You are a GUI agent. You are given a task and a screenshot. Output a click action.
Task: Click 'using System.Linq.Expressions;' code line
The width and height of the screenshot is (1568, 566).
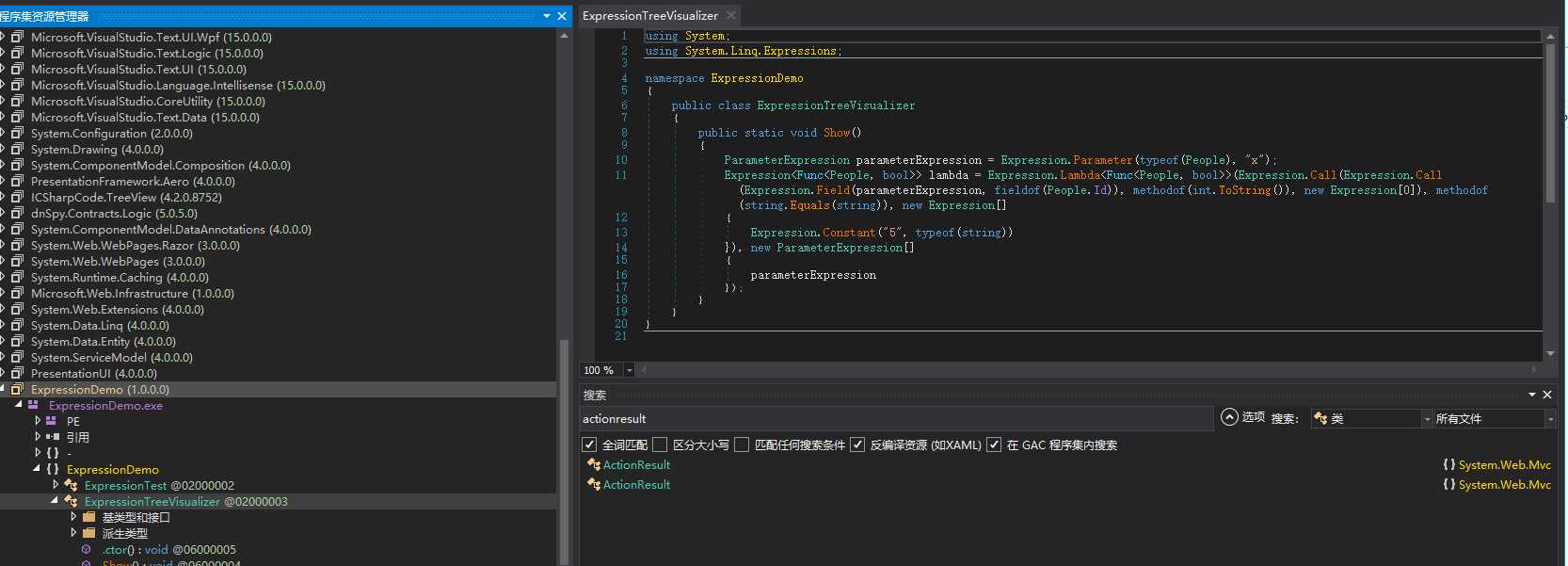744,51
